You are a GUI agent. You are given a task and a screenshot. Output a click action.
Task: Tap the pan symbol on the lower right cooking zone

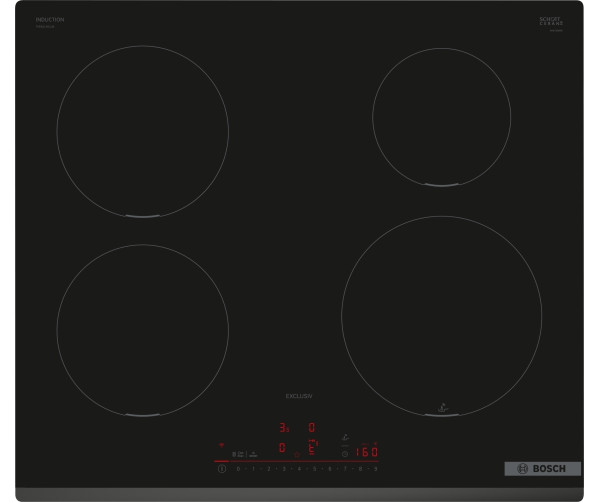[442, 408]
